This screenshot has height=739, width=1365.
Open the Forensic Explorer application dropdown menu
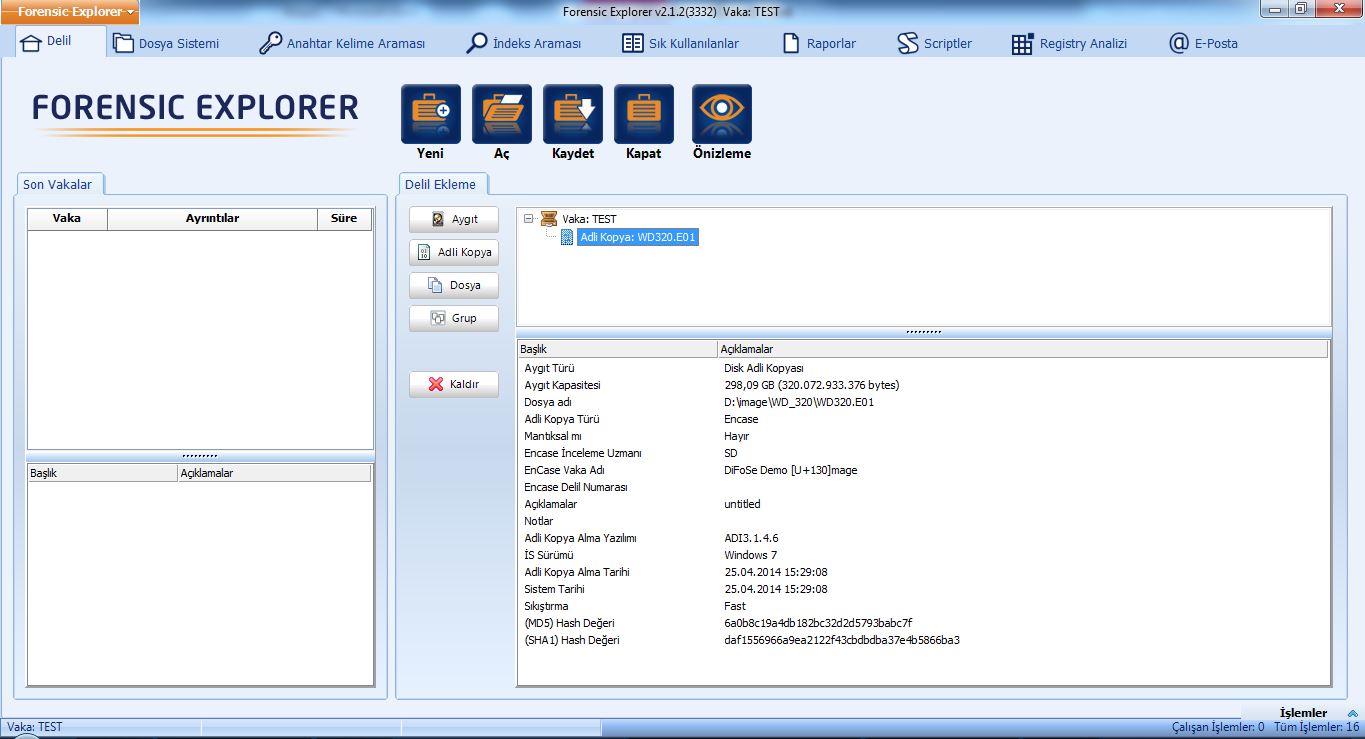click(x=75, y=12)
